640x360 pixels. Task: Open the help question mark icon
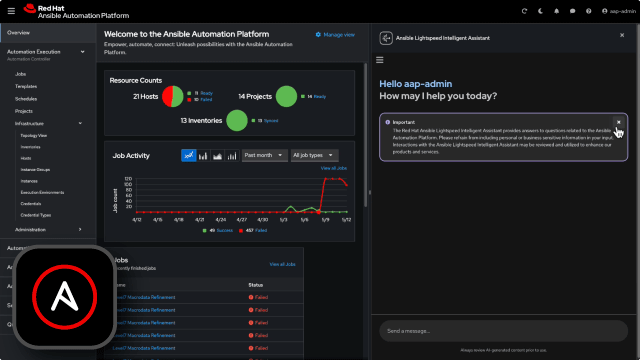pyautogui.click(x=589, y=11)
